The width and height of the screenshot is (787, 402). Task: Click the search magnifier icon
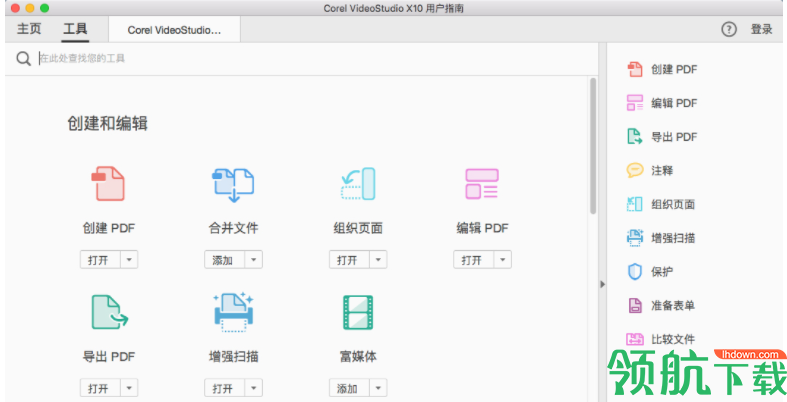[23, 58]
